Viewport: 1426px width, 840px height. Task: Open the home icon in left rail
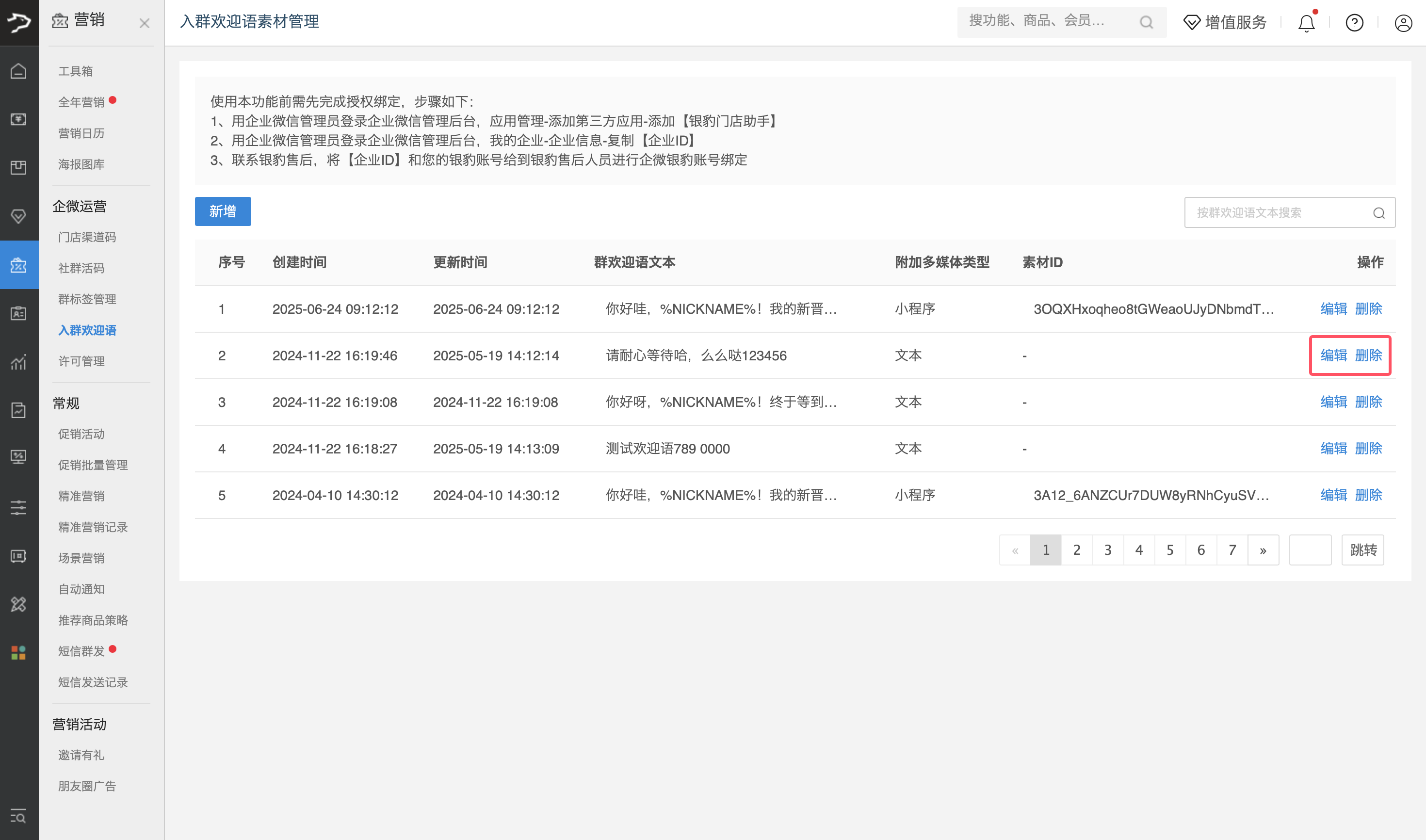[19, 71]
